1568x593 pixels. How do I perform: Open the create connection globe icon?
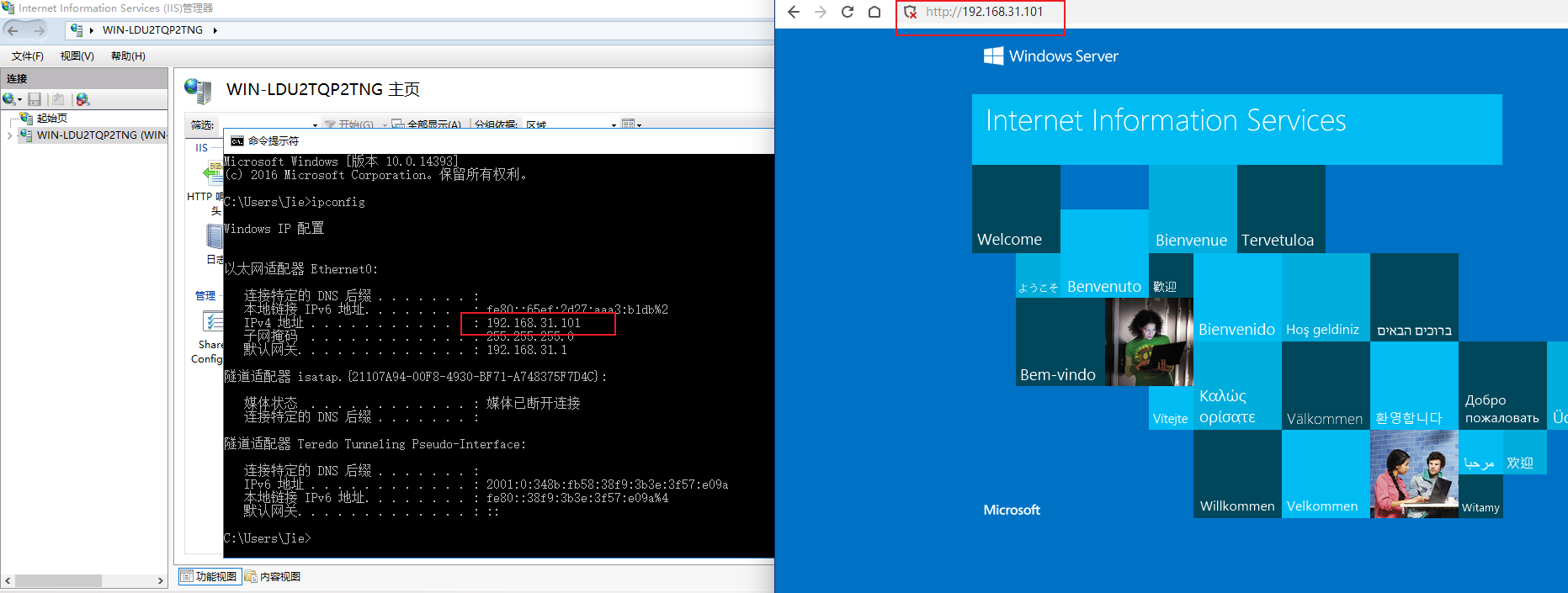click(x=8, y=99)
